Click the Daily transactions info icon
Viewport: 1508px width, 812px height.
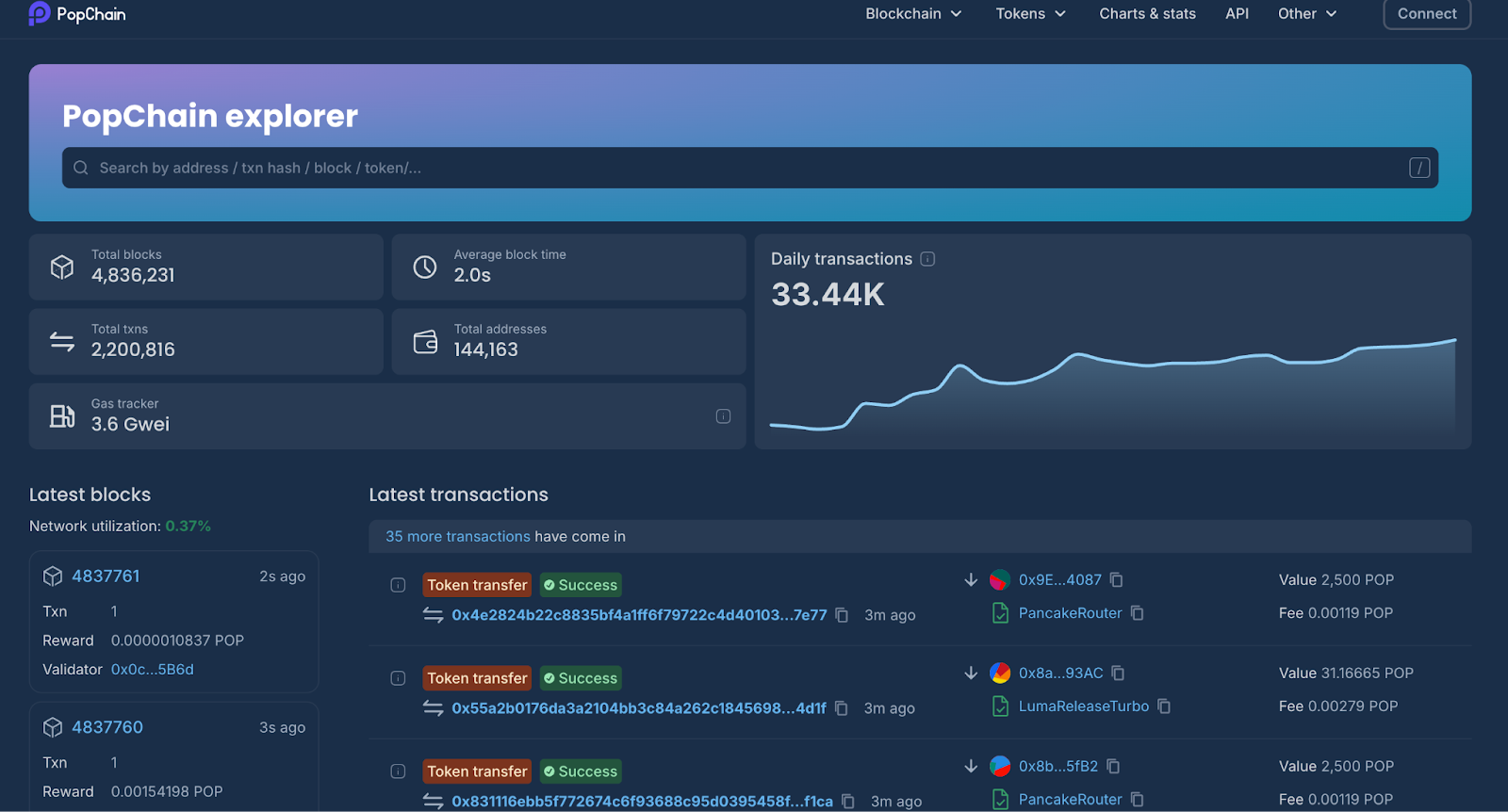pyautogui.click(x=927, y=259)
